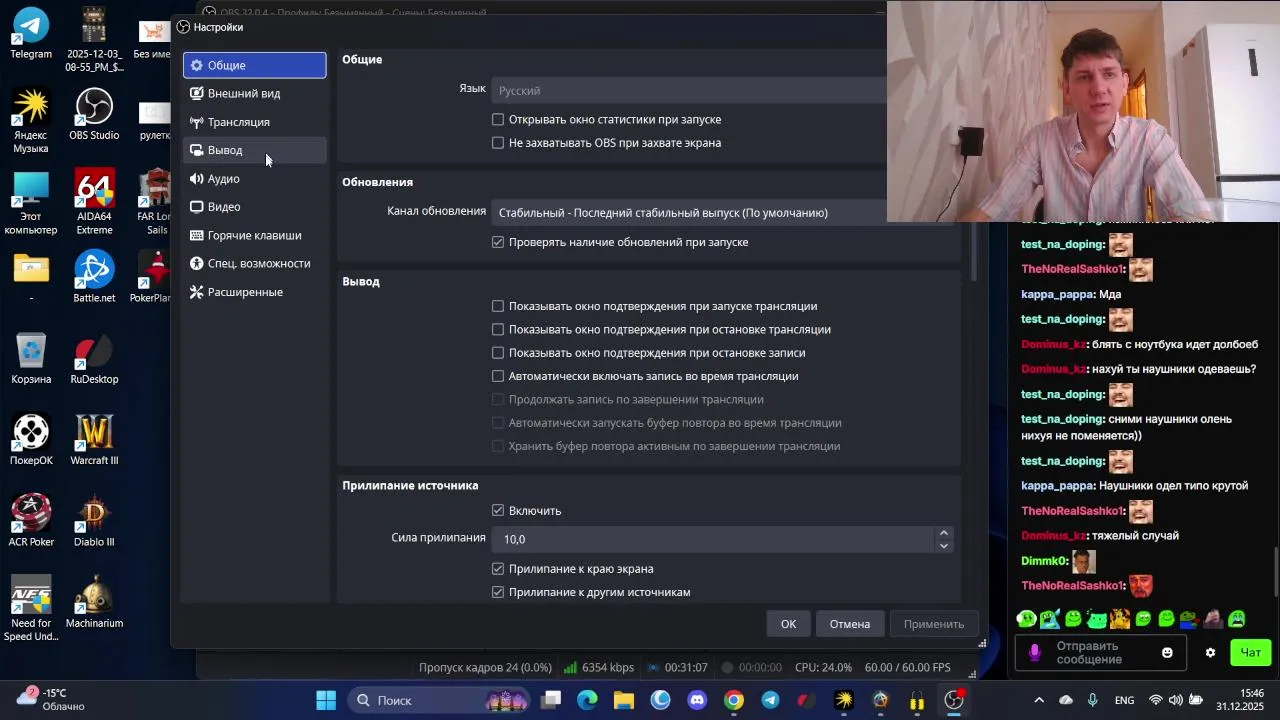Open the Внешний вид settings section
1280x720 pixels.
[254, 93]
